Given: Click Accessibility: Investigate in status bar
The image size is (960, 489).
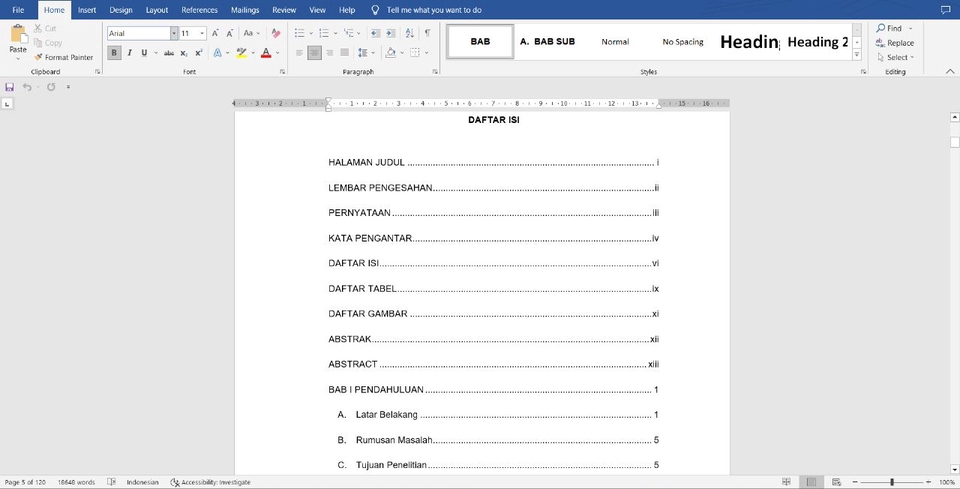Looking at the screenshot, I should click(211, 482).
